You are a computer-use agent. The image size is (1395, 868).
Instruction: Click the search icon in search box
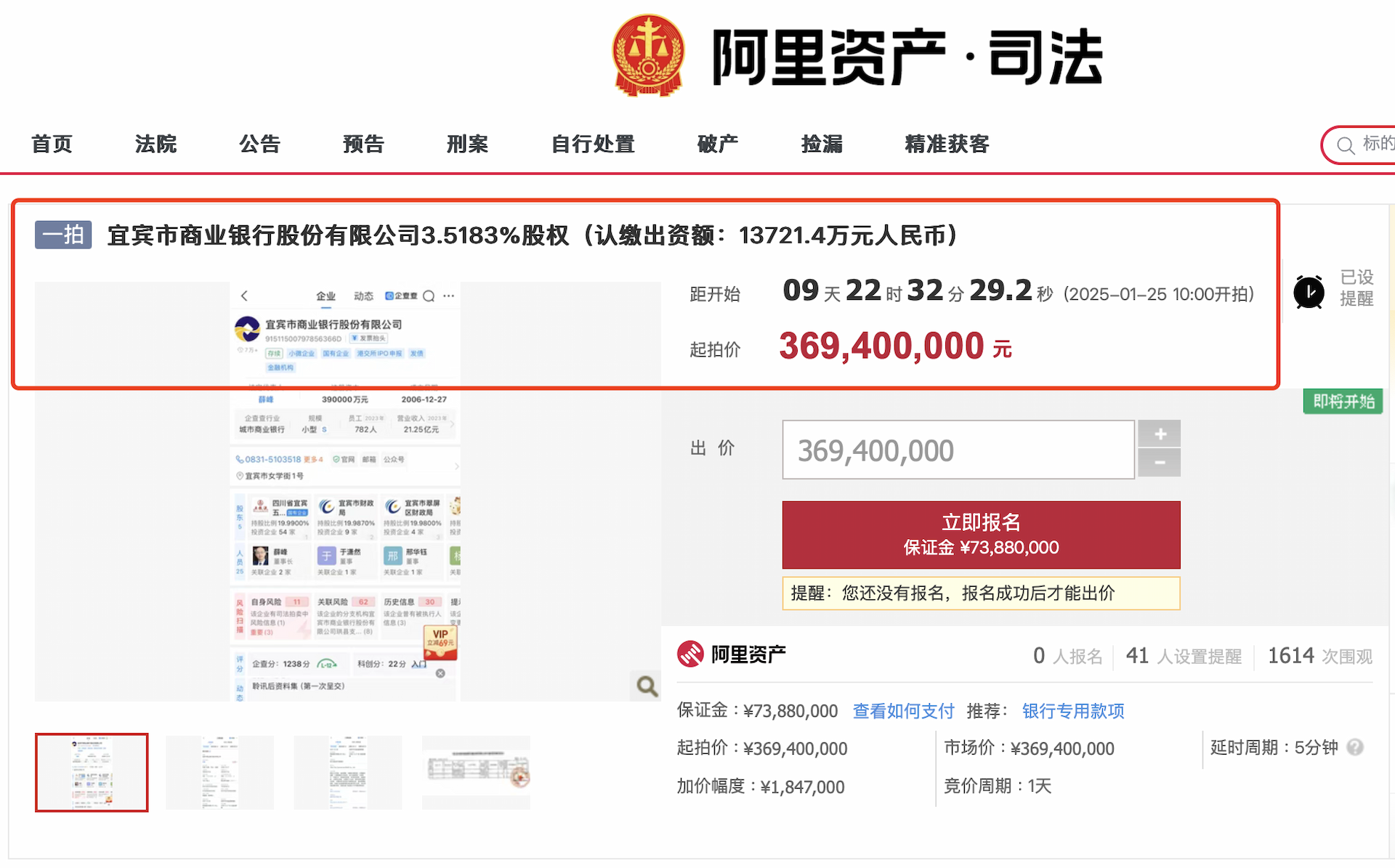1345,145
